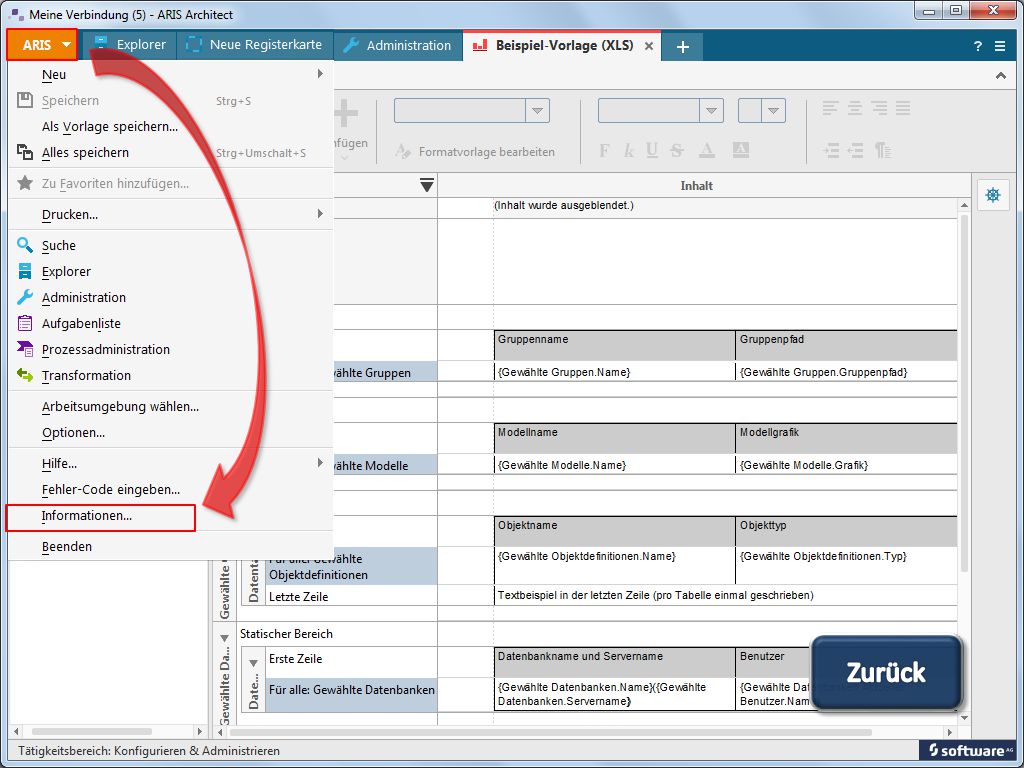Open the help question mark icon

(978, 46)
